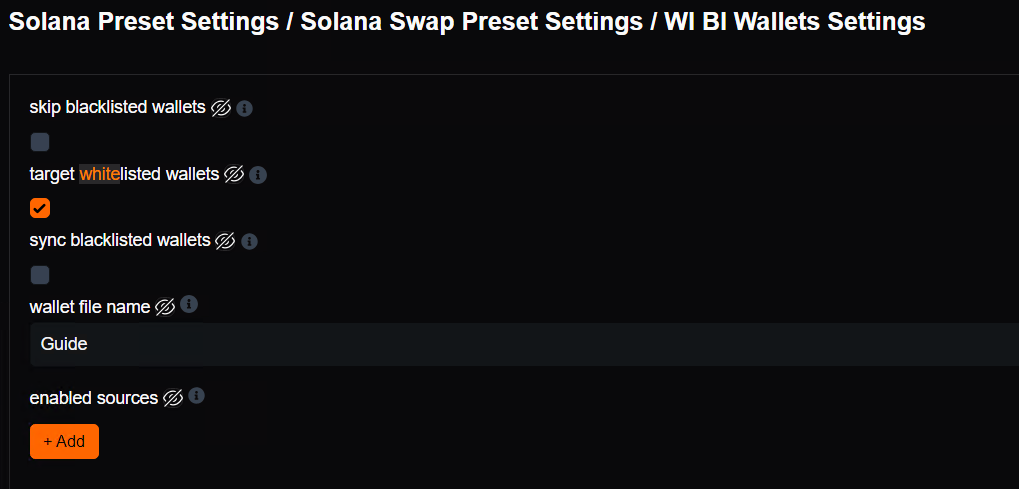Screen dimensions: 1019x489
Task: Click eye-slash icon beside target whitelisted wallets
Action: pos(234,175)
